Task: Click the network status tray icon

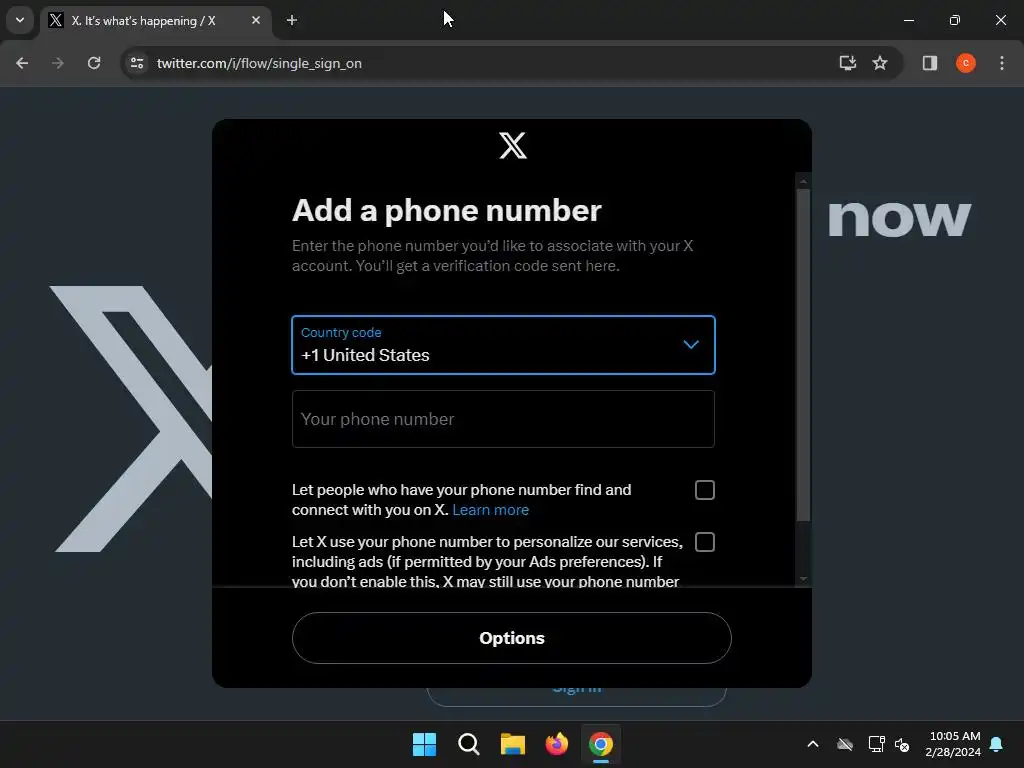Action: coord(876,744)
